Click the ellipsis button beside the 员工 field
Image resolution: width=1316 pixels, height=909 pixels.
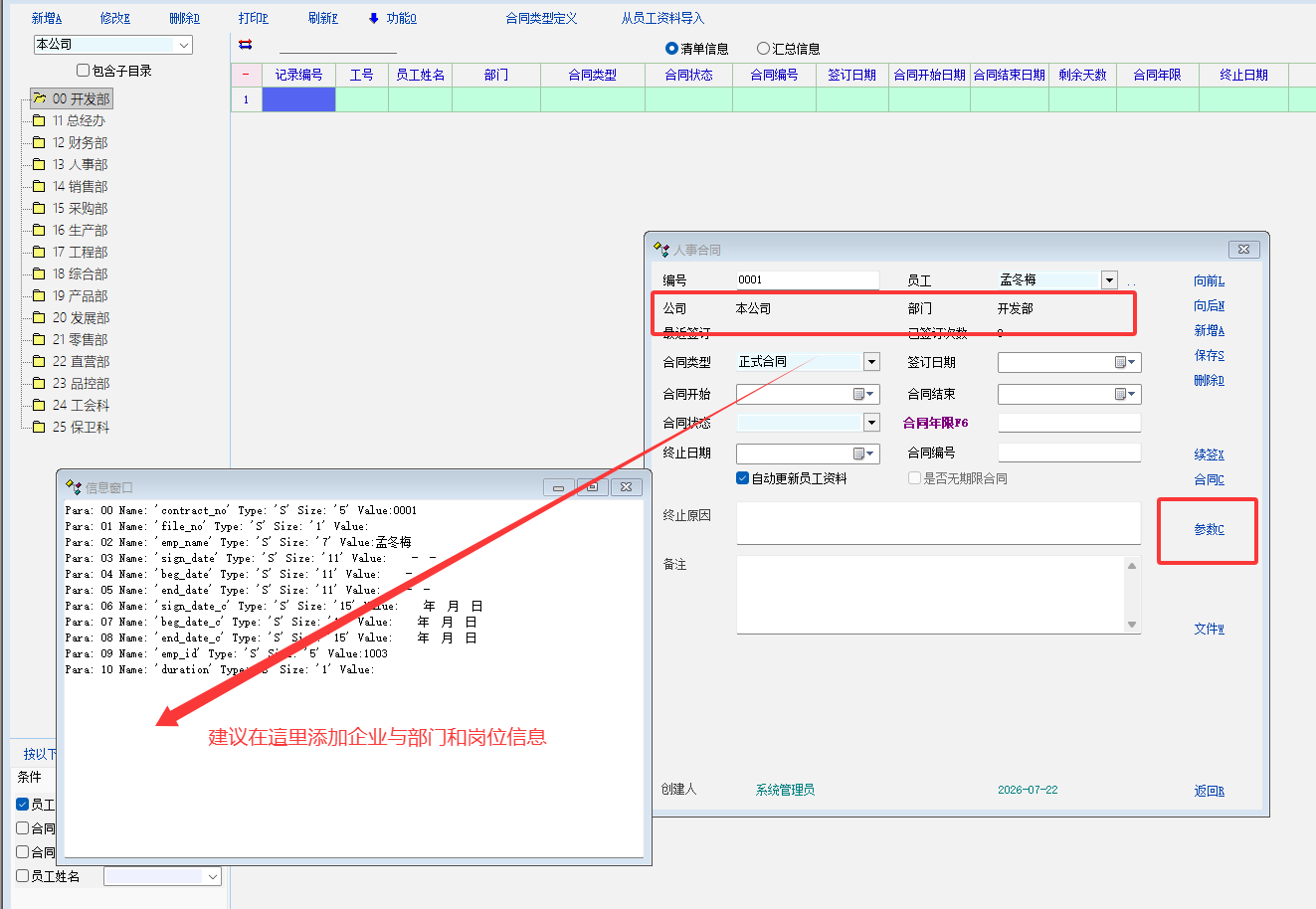click(1131, 281)
